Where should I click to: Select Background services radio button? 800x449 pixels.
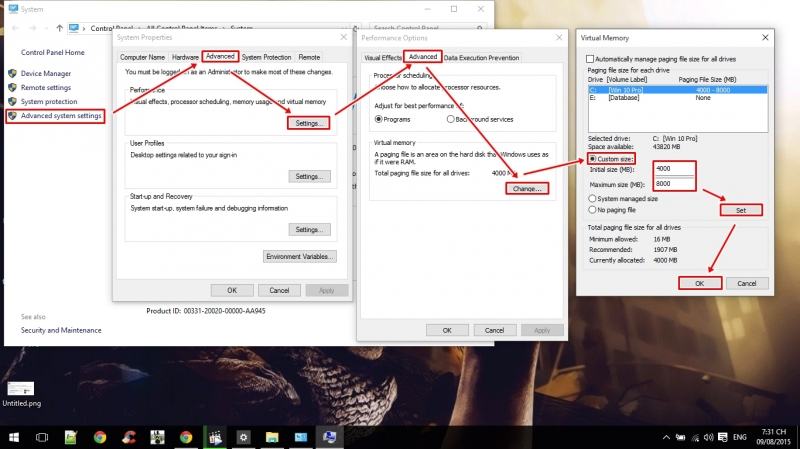pos(449,118)
